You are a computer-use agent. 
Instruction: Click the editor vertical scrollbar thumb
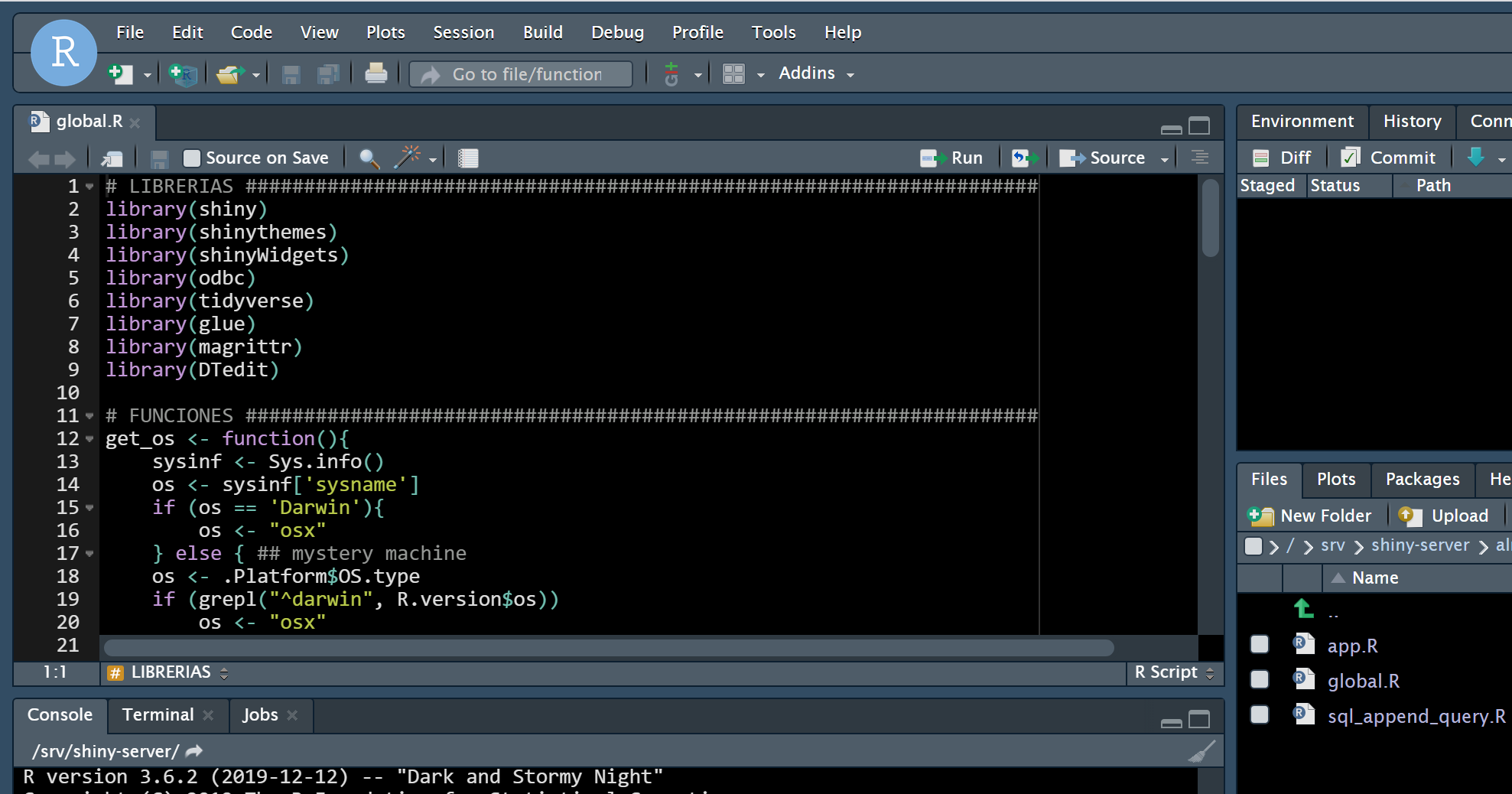(1210, 218)
